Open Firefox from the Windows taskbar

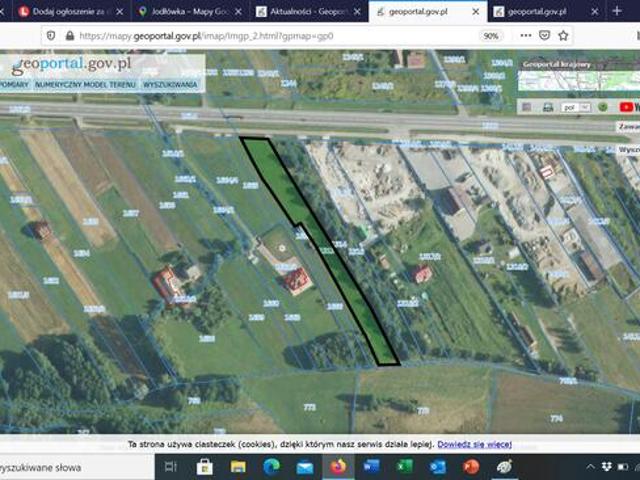tap(337, 467)
